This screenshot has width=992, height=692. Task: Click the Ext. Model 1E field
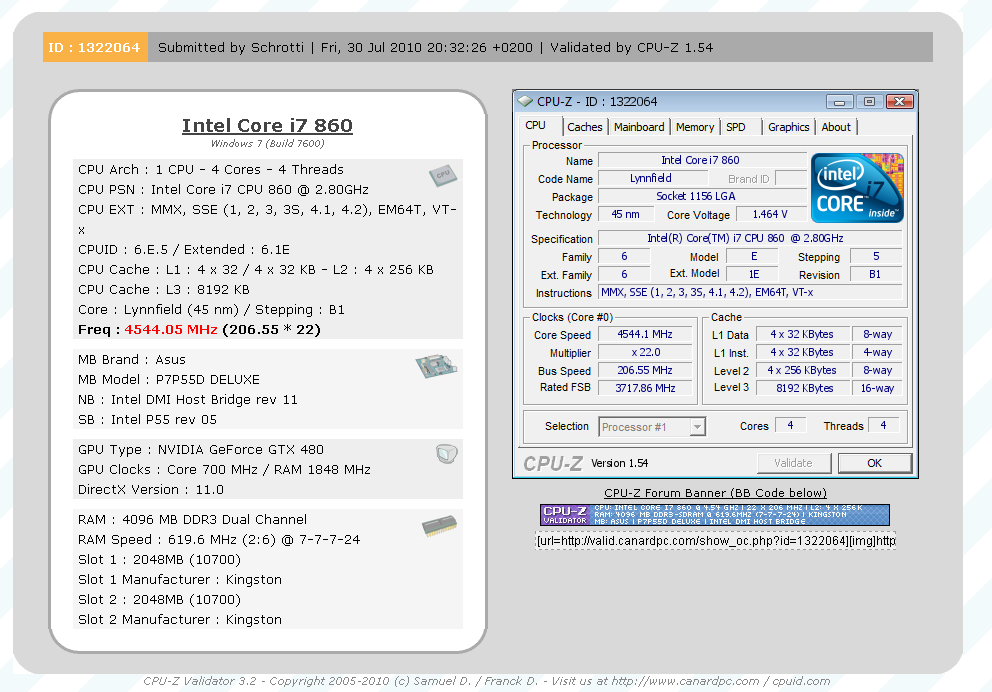[x=753, y=275]
